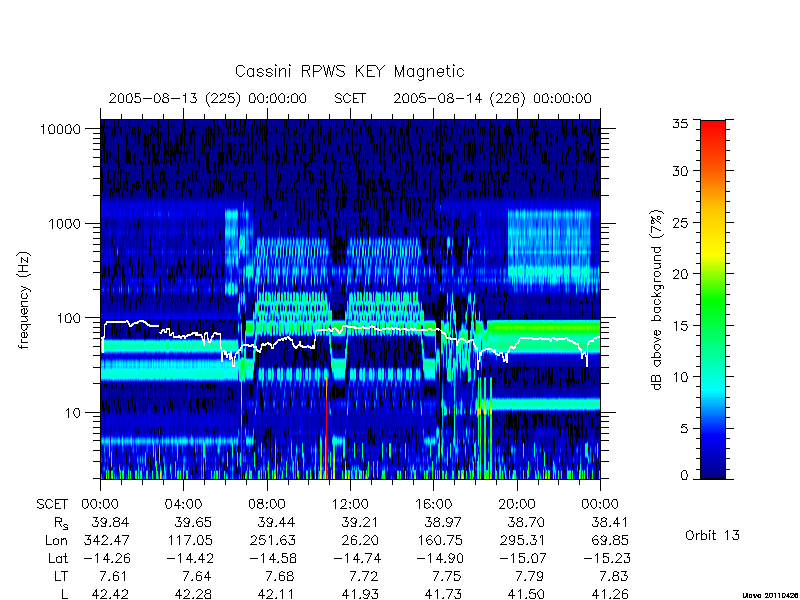Click the Lon value 69.85
This screenshot has width=800, height=600.
tap(609, 540)
